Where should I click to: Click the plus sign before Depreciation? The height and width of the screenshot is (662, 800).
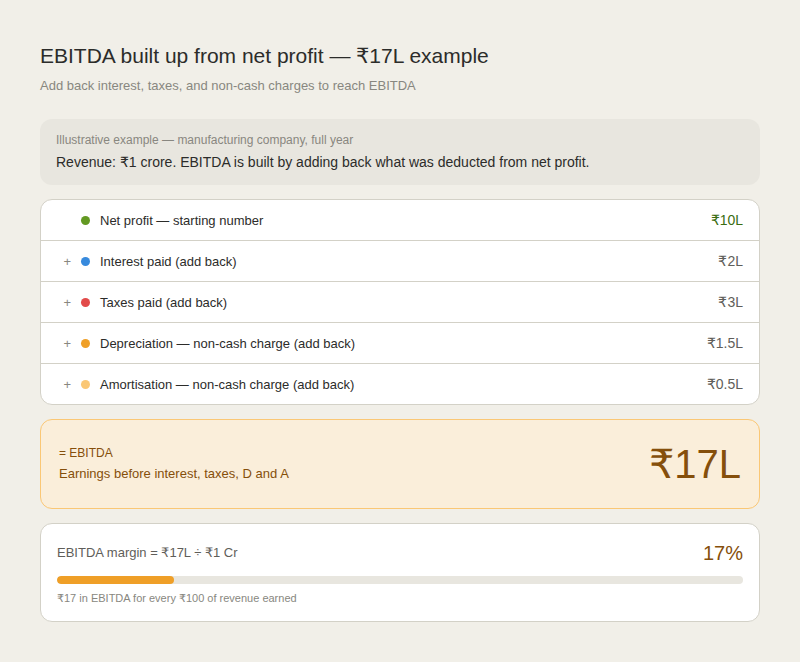click(x=67, y=344)
